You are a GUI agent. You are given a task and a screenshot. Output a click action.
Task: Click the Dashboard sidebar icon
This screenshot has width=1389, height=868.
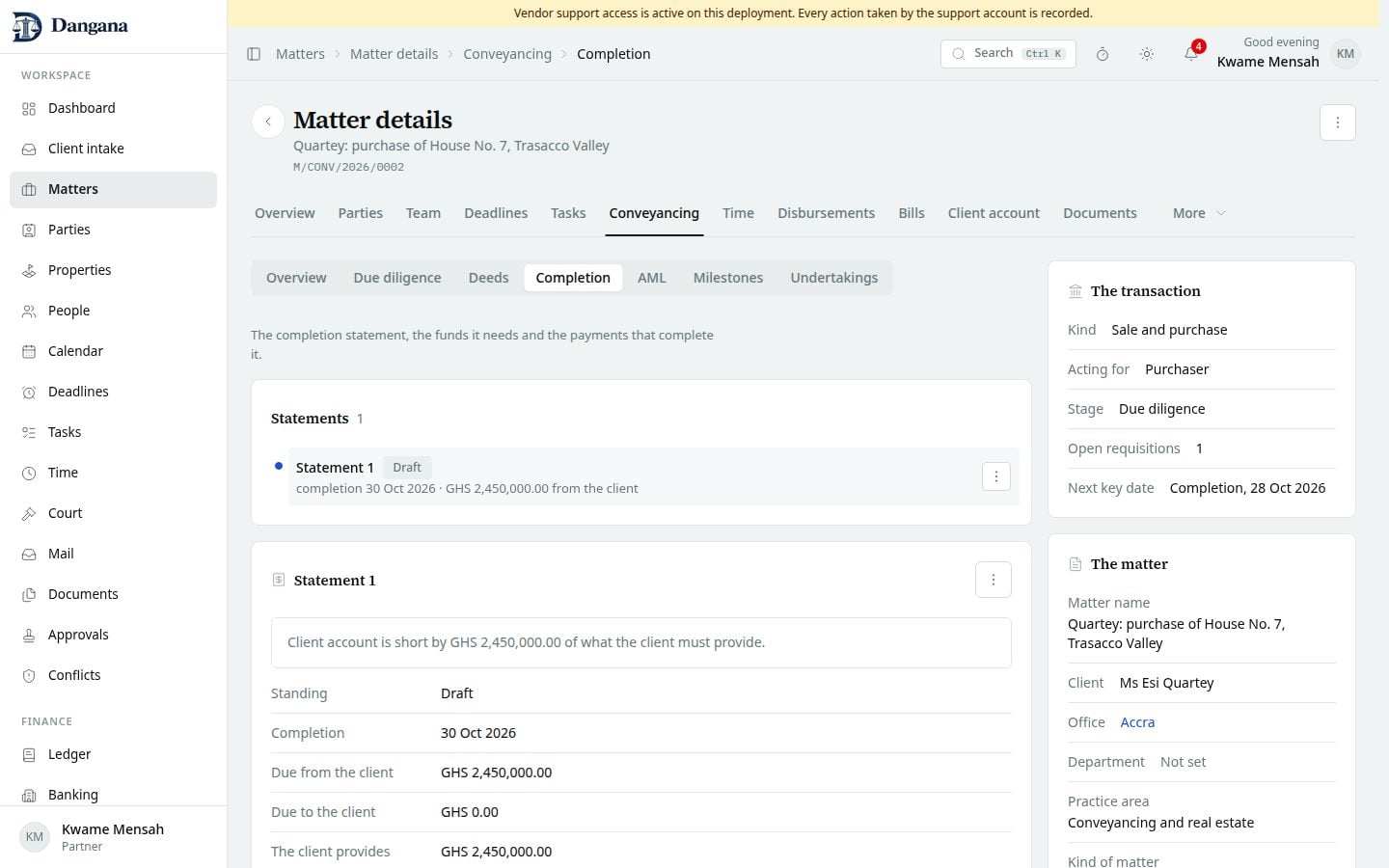[29, 108]
